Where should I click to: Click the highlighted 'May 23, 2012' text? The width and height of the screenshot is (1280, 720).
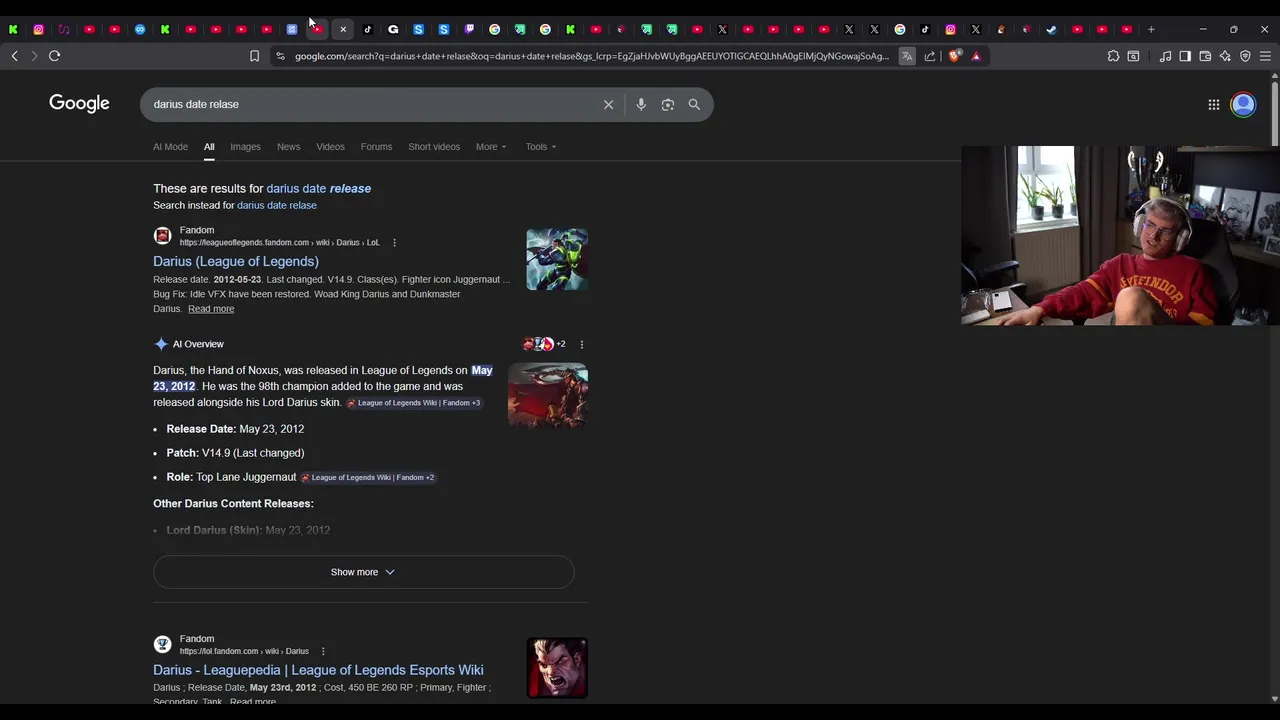click(x=322, y=378)
